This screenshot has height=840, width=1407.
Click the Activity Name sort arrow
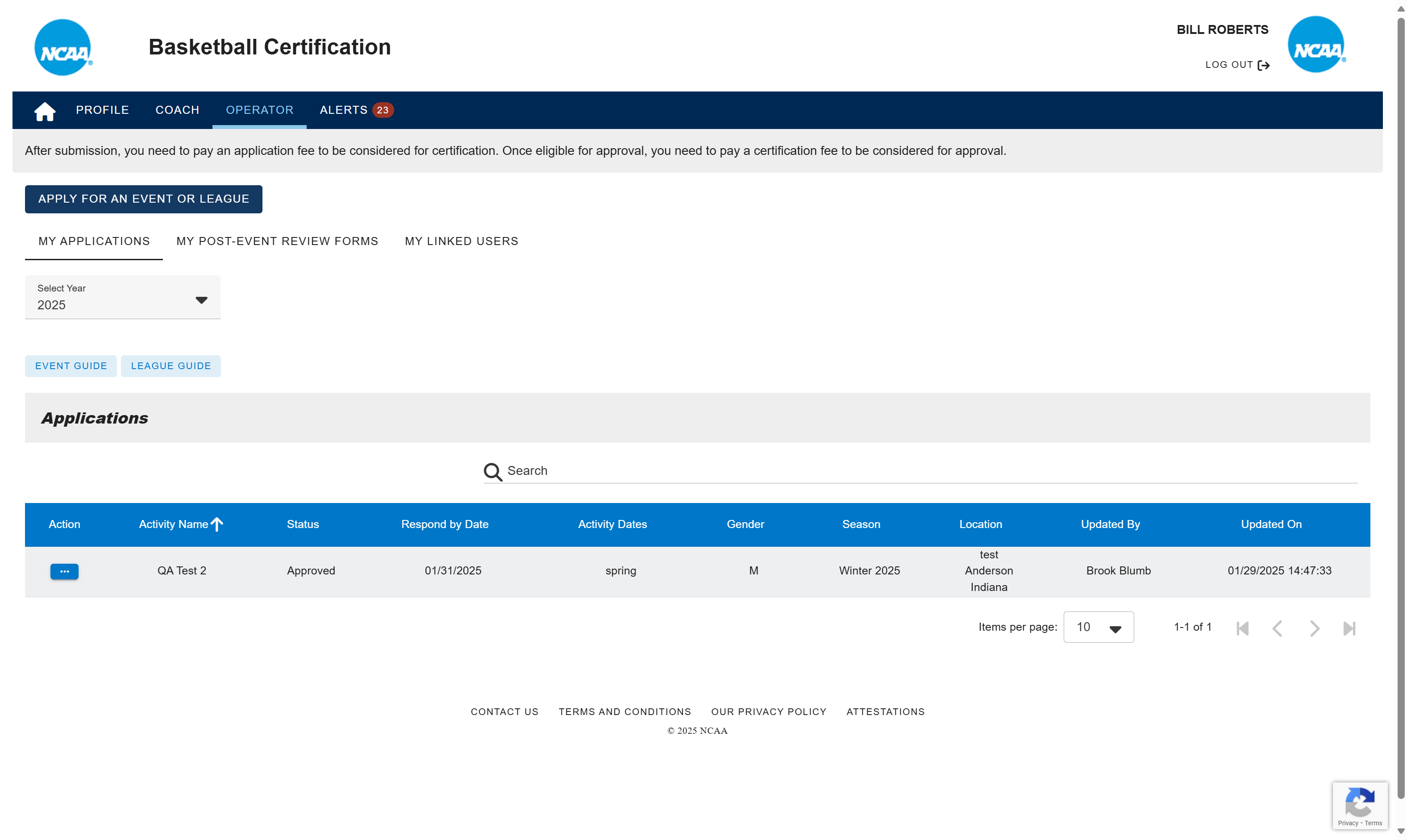(217, 524)
